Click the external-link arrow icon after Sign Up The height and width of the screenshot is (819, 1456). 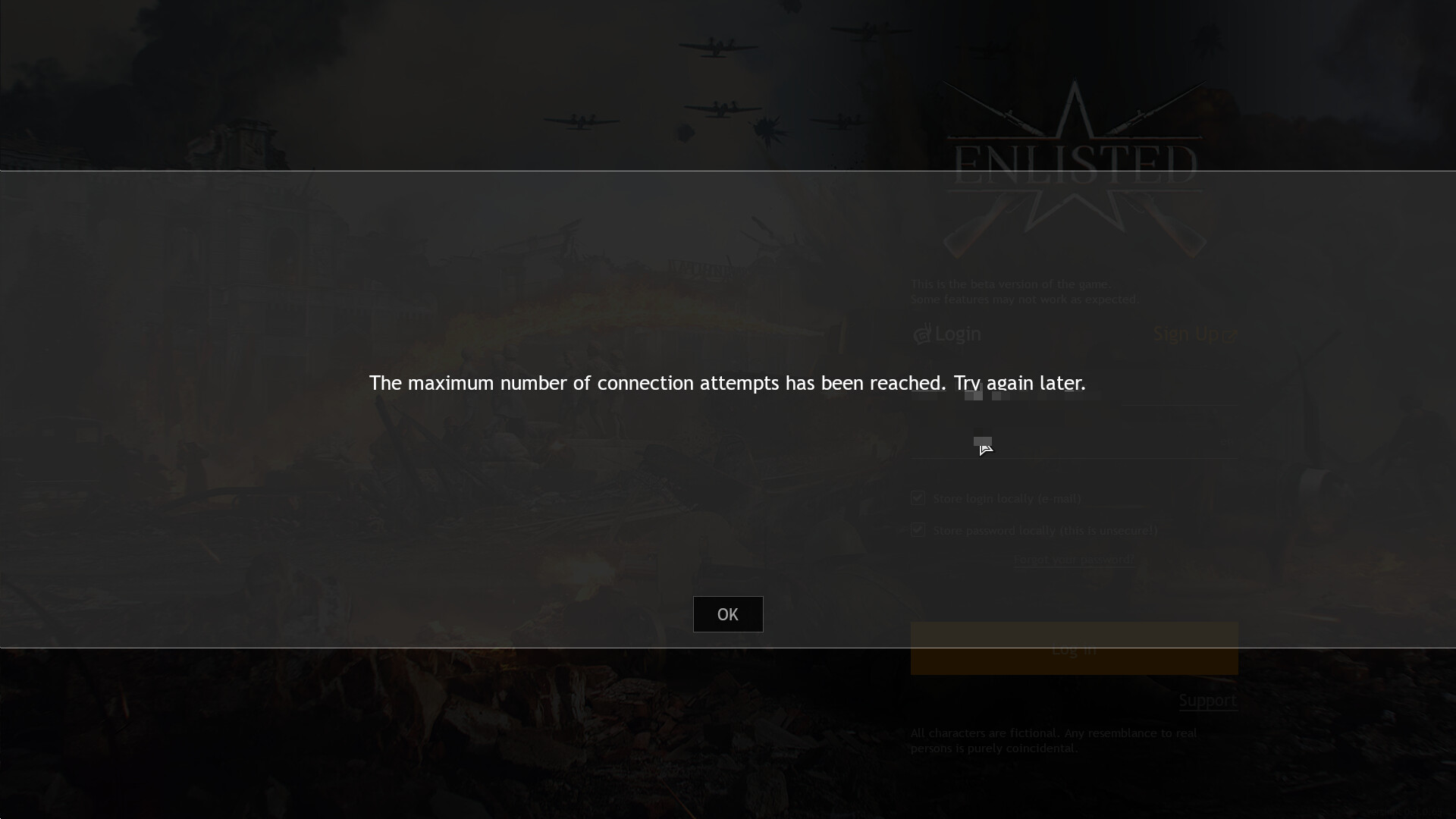point(1230,334)
